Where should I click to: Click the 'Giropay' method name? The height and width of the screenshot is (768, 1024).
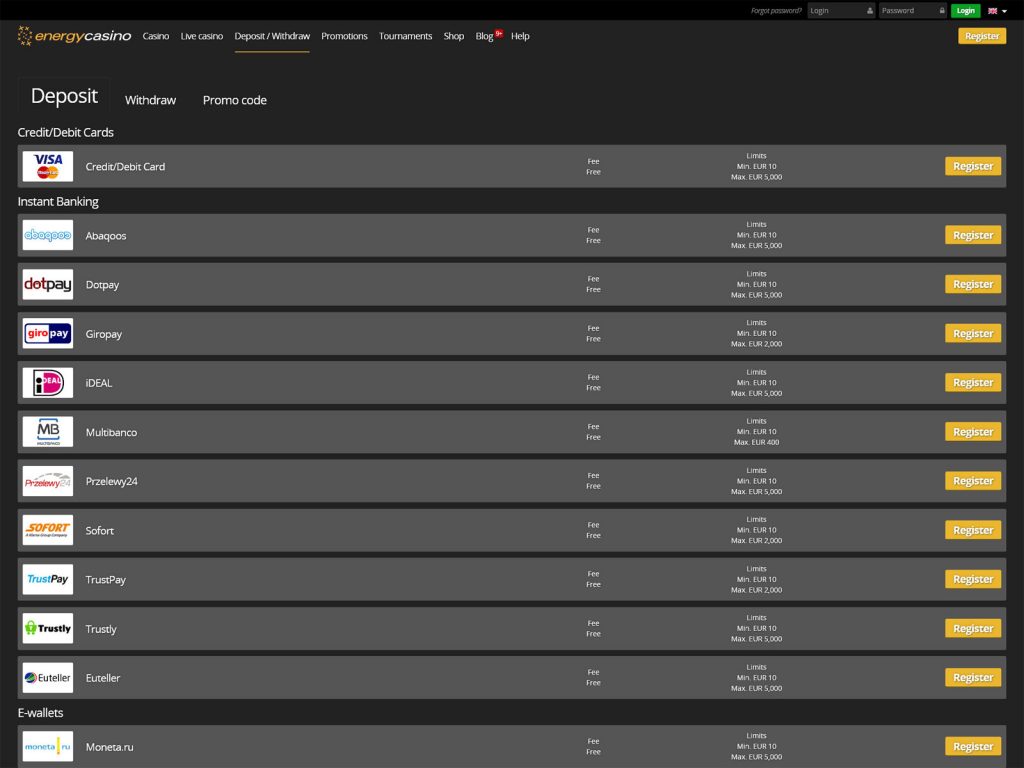pos(104,334)
